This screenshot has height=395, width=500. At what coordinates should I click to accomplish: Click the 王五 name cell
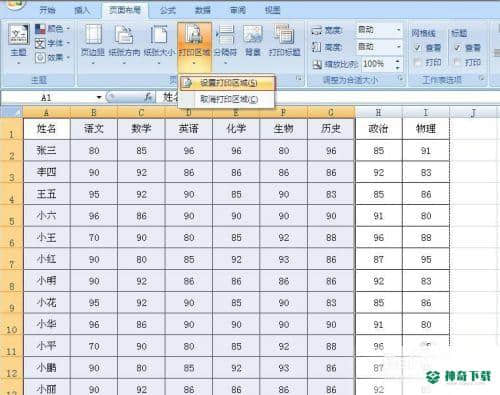(x=46, y=194)
